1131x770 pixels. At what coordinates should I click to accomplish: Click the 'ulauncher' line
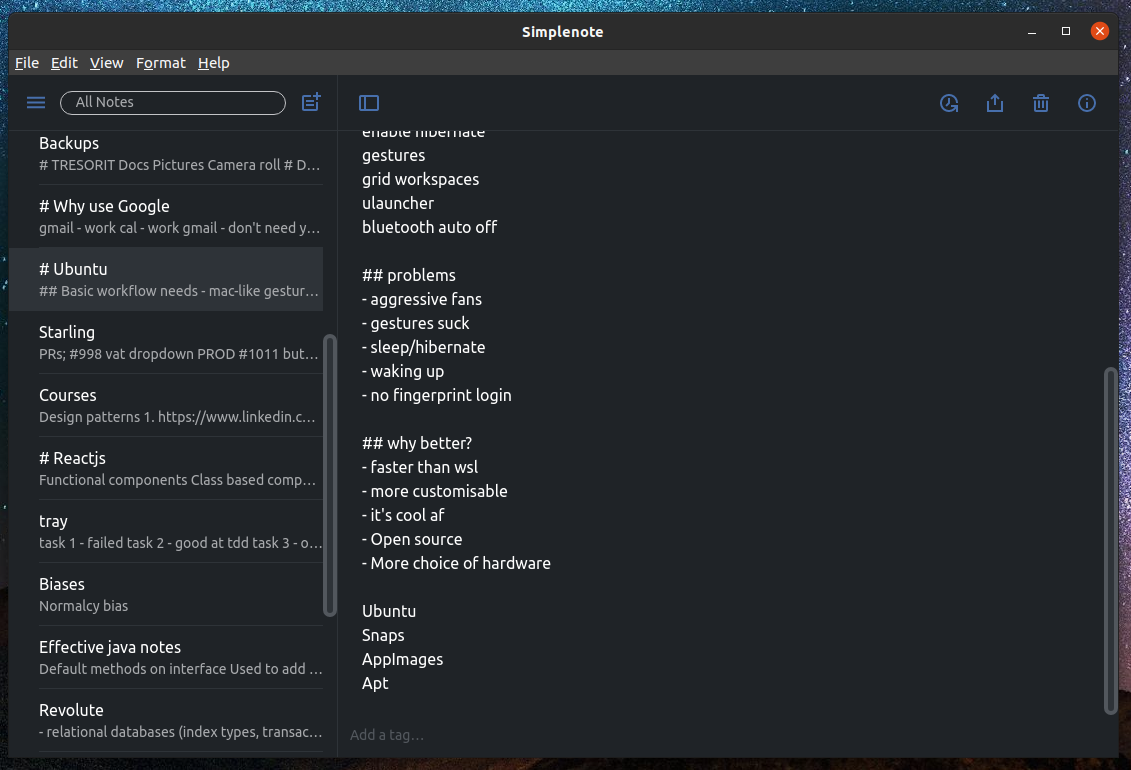(398, 203)
